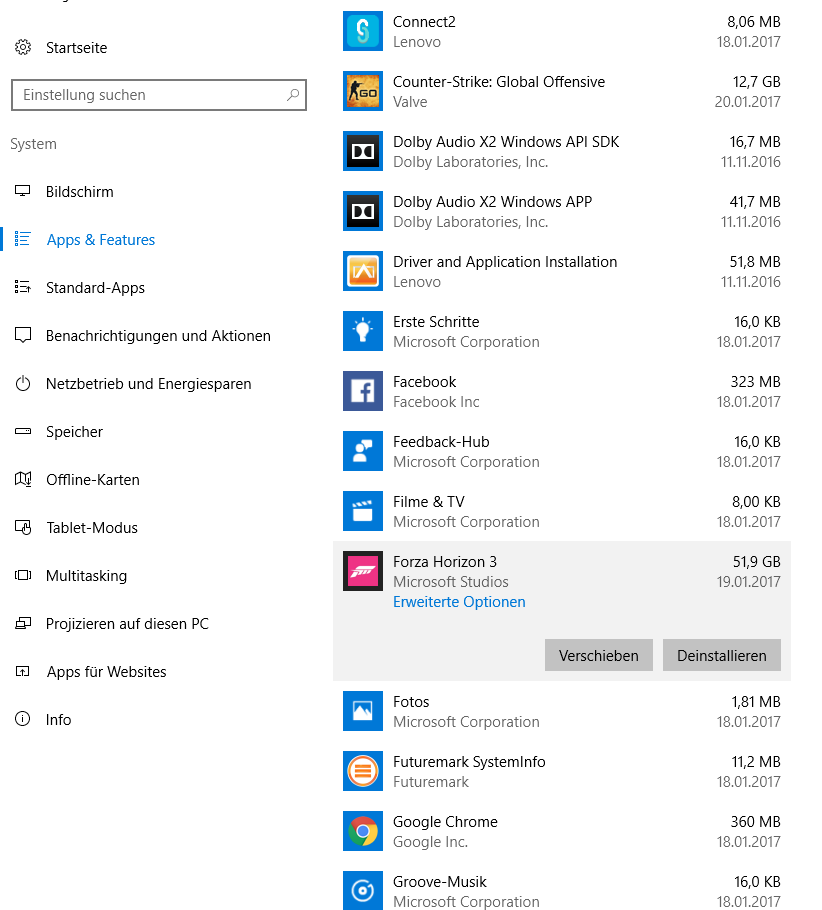The image size is (822, 910).
Task: Click the Filme & TV clapperboard icon
Action: (363, 511)
